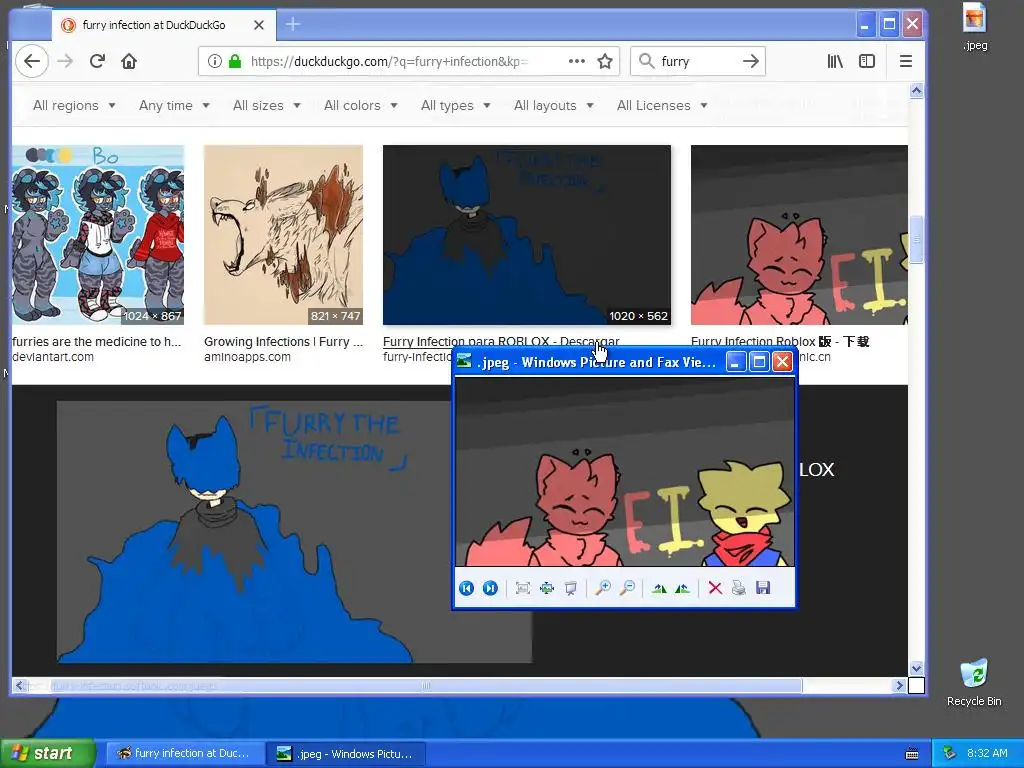The image size is (1024, 768).
Task: Click the green padlock security icon
Action: (234, 61)
